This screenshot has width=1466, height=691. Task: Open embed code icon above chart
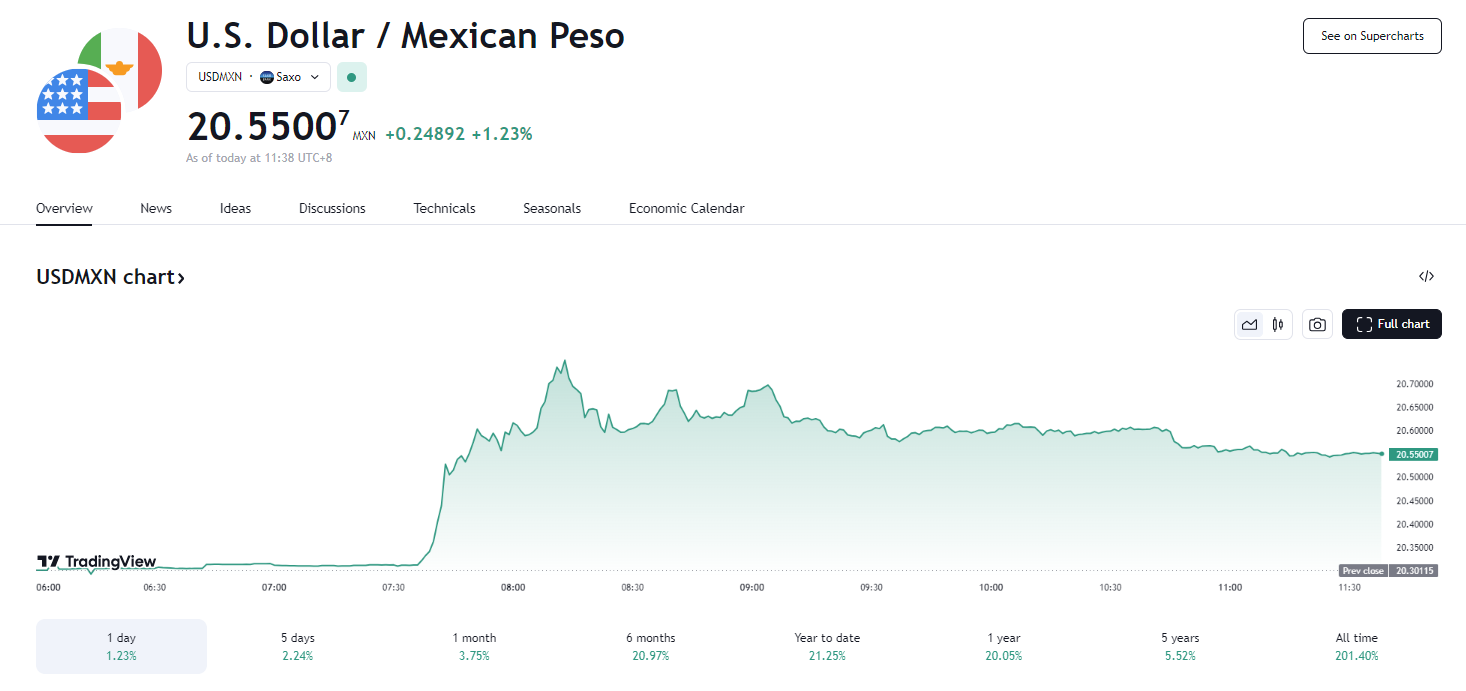(x=1427, y=276)
